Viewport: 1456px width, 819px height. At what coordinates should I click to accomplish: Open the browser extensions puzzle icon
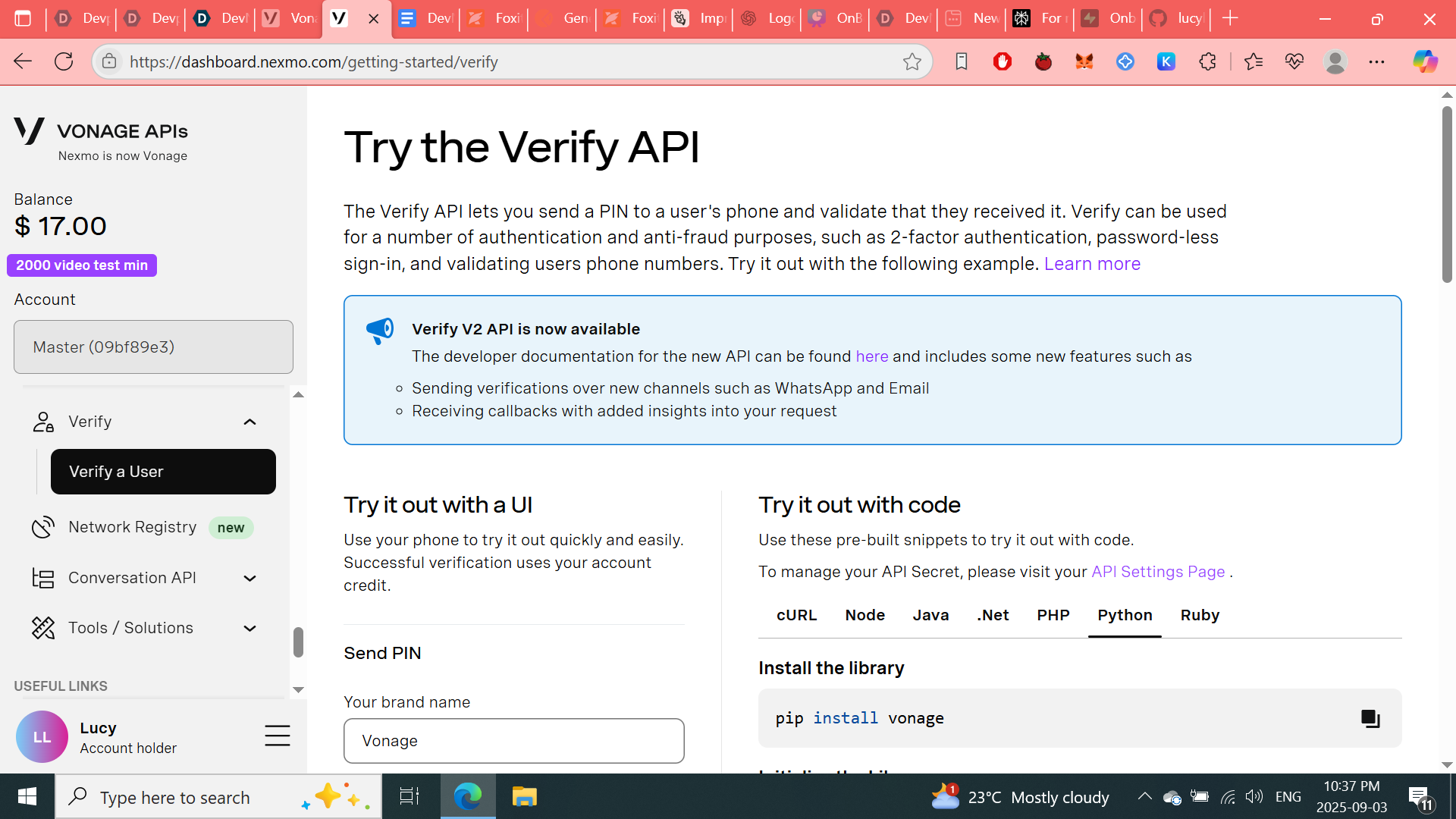coord(1207,62)
